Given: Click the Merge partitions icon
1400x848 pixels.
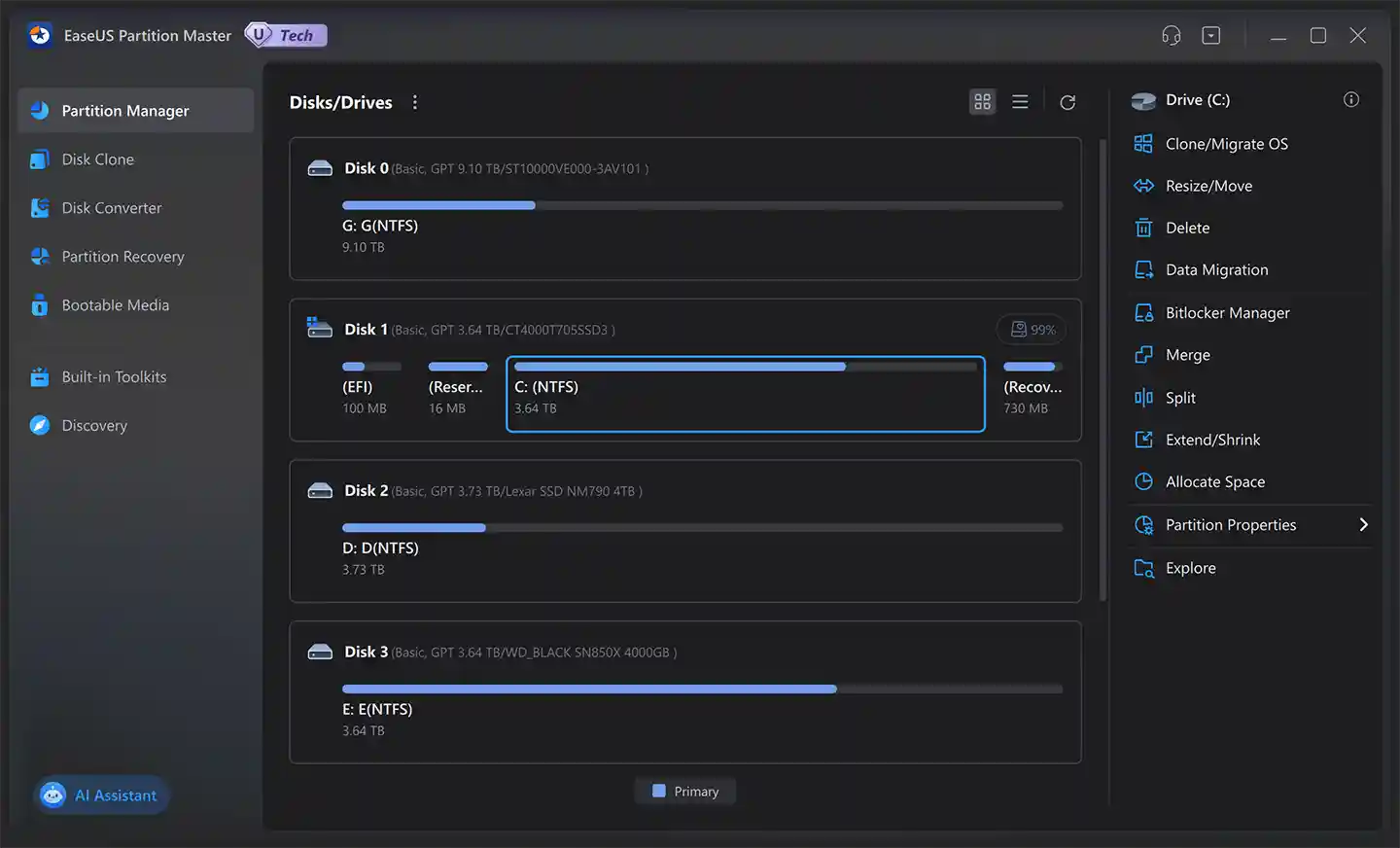Looking at the screenshot, I should pos(1143,355).
